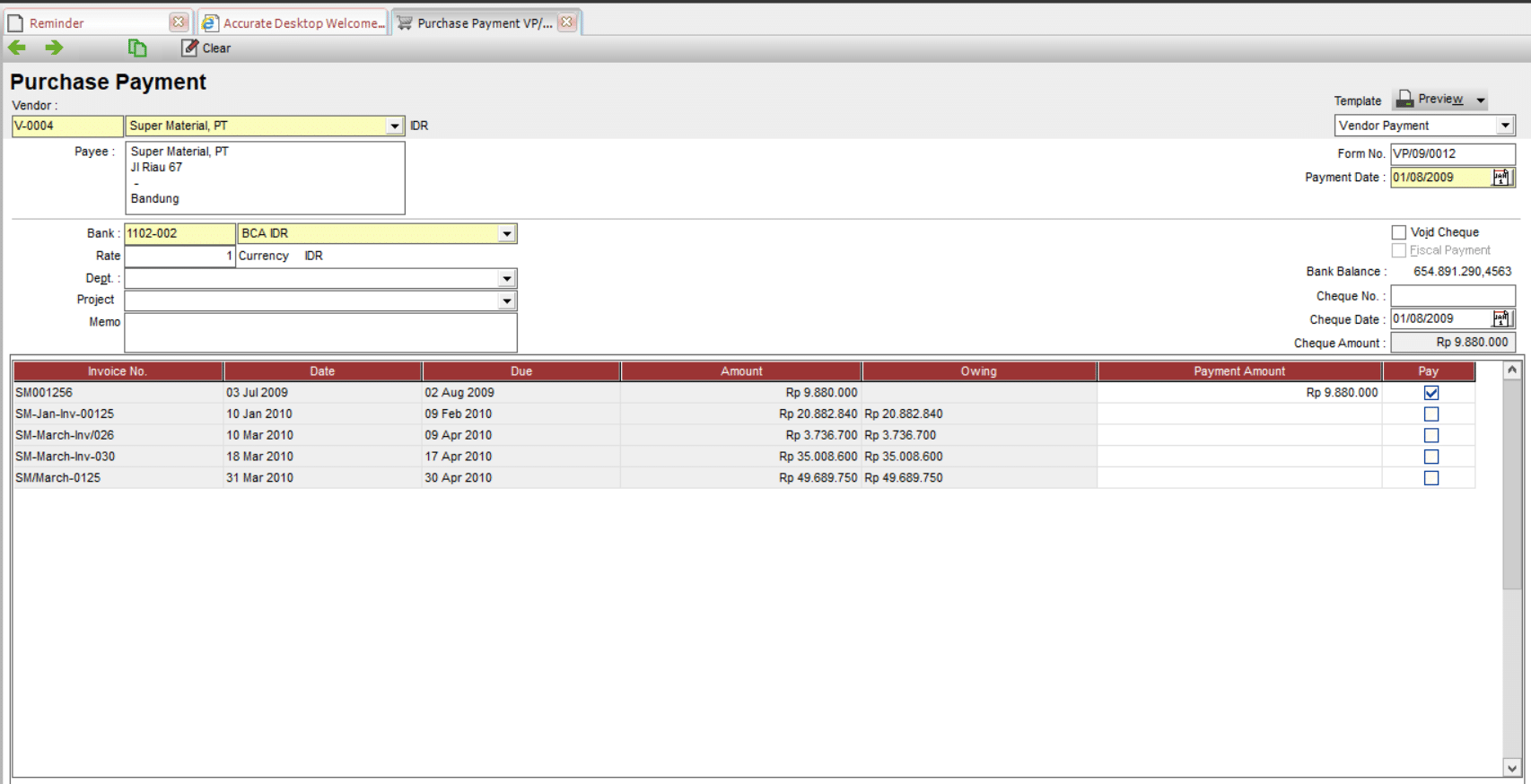Uncheck Pay for invoice SM001256
1531x784 pixels.
pyautogui.click(x=1431, y=393)
